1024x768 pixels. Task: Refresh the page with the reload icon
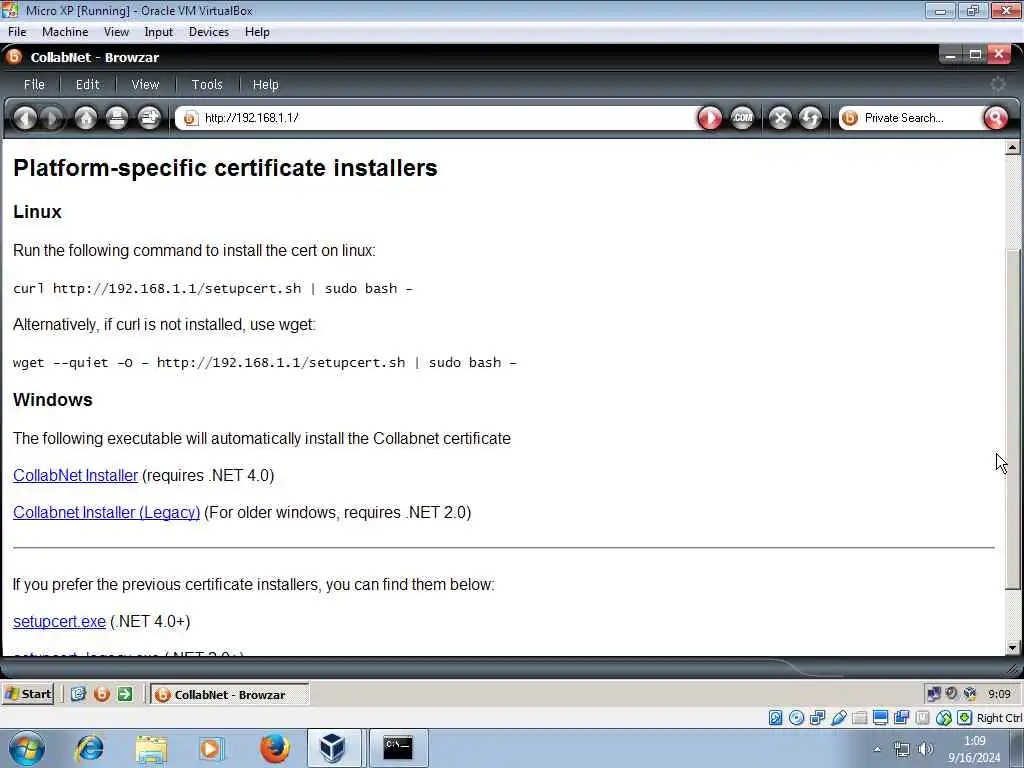810,118
